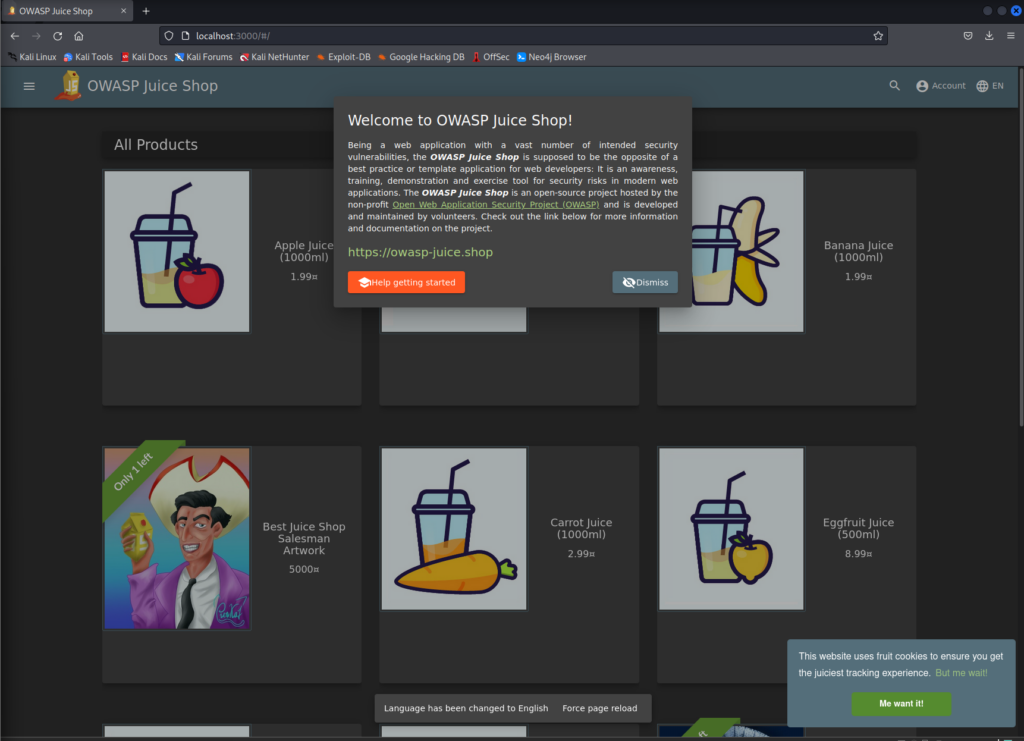
Task: Open the EN language selector
Action: coord(989,86)
